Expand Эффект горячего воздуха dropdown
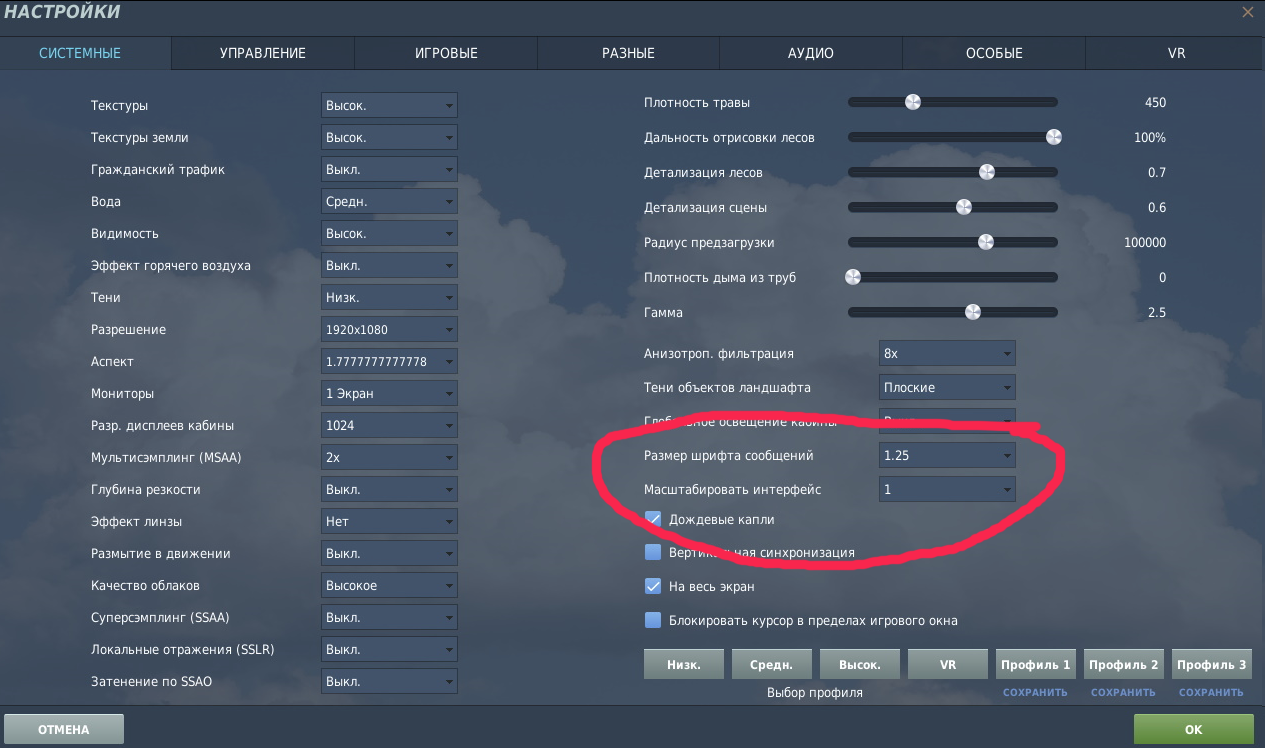Image resolution: width=1265 pixels, height=748 pixels. pos(389,266)
